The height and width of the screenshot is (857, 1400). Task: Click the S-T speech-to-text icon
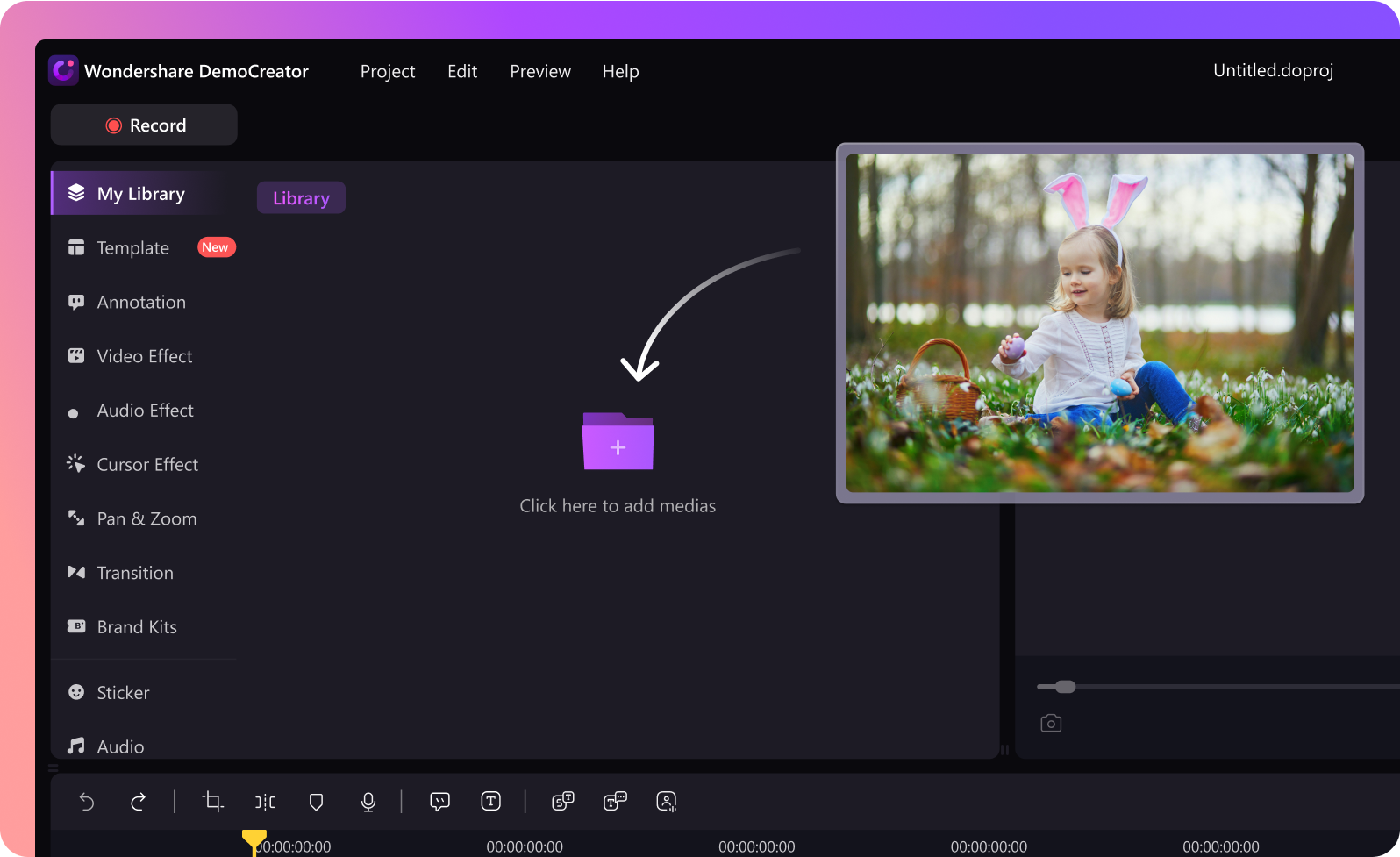563,801
